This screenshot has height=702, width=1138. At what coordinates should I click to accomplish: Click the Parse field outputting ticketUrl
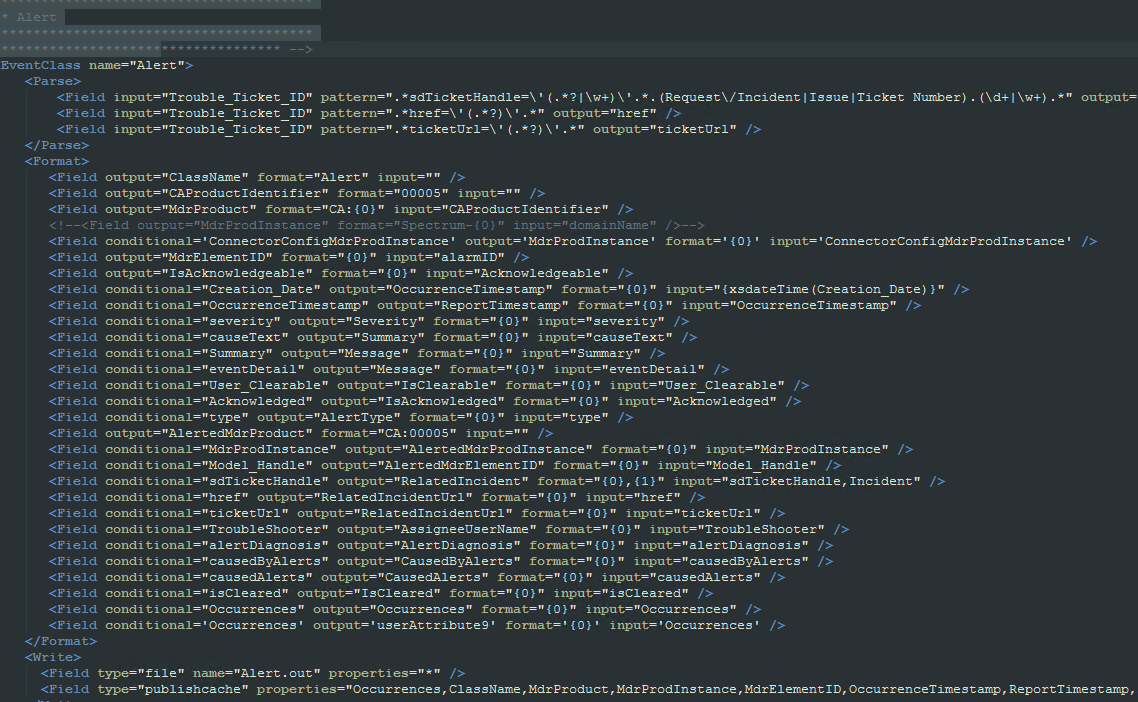click(409, 129)
